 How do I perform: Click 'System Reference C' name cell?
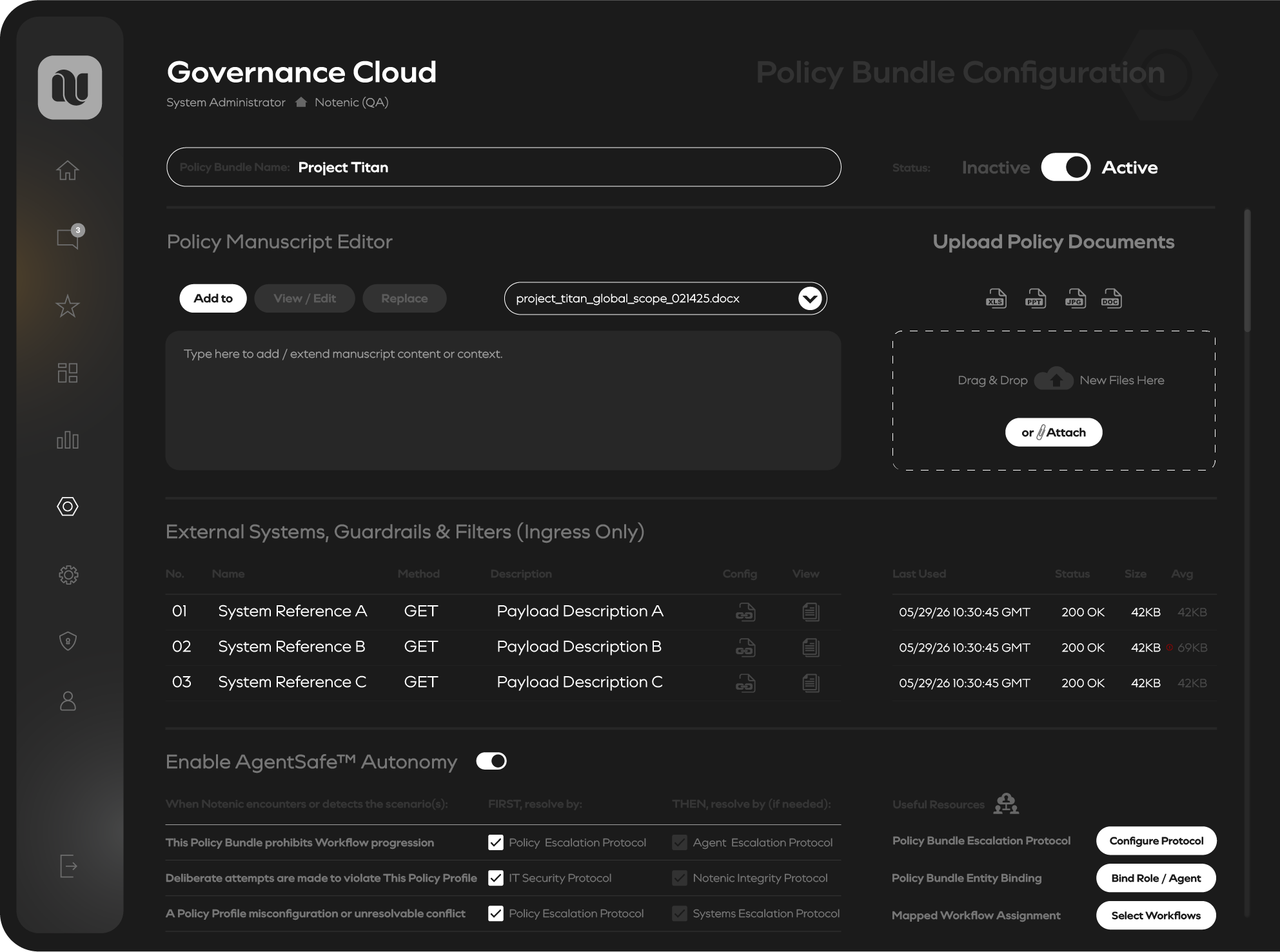click(292, 682)
